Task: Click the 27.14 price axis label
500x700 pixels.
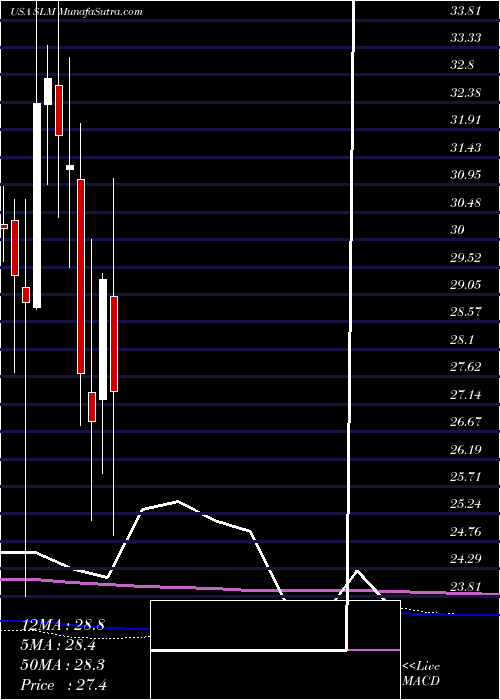Action: [x=466, y=395]
